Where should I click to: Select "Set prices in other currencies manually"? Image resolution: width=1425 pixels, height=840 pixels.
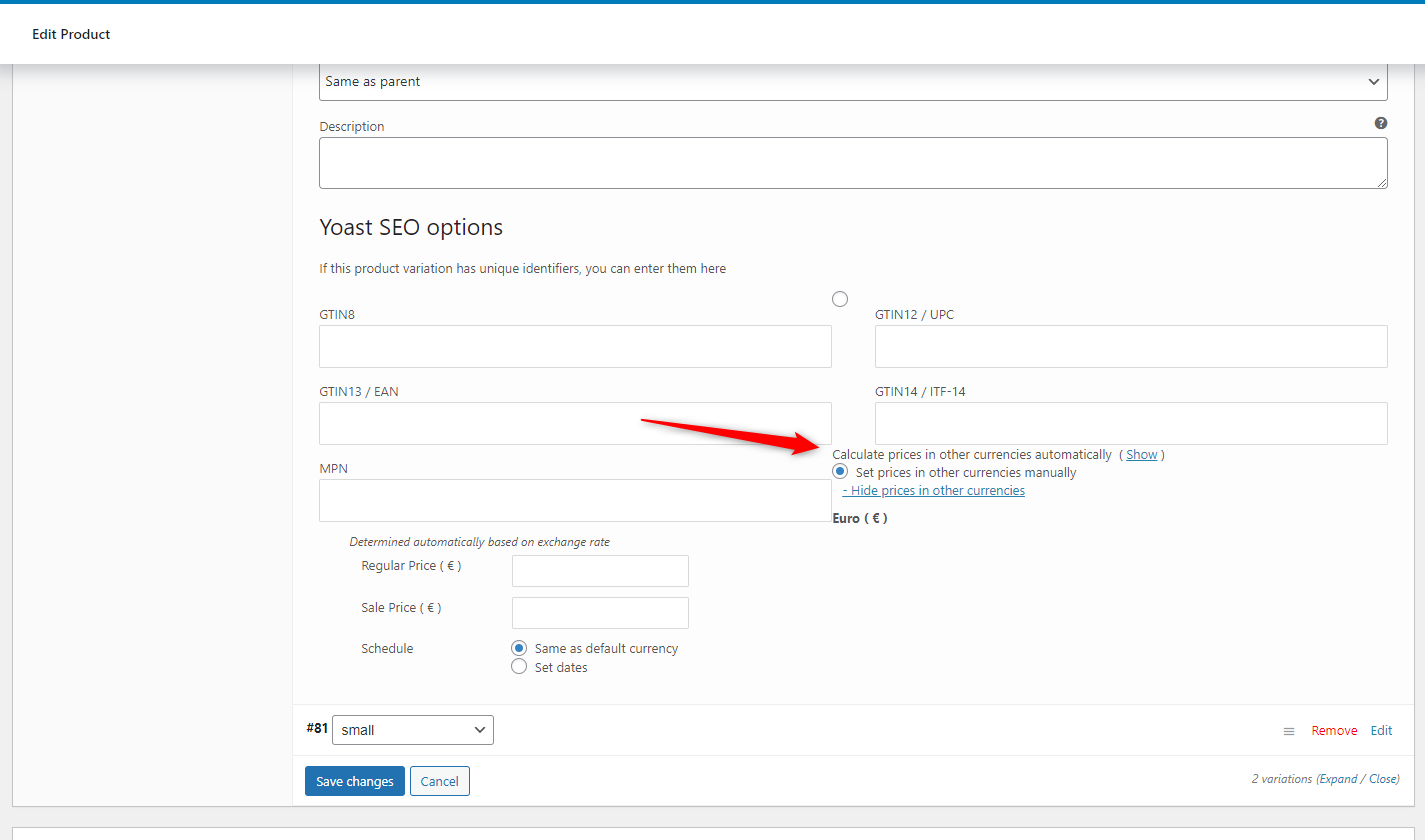840,472
